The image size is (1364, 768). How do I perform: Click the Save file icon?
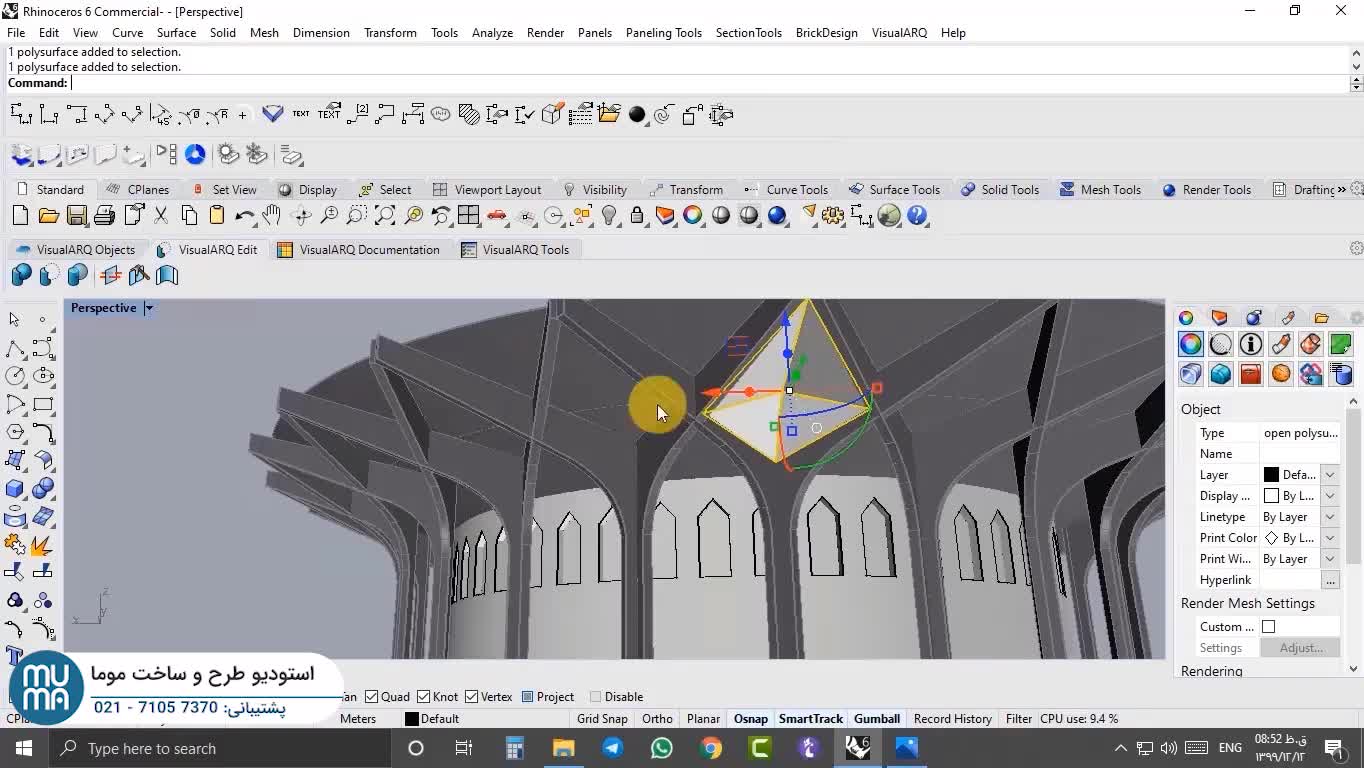77,216
